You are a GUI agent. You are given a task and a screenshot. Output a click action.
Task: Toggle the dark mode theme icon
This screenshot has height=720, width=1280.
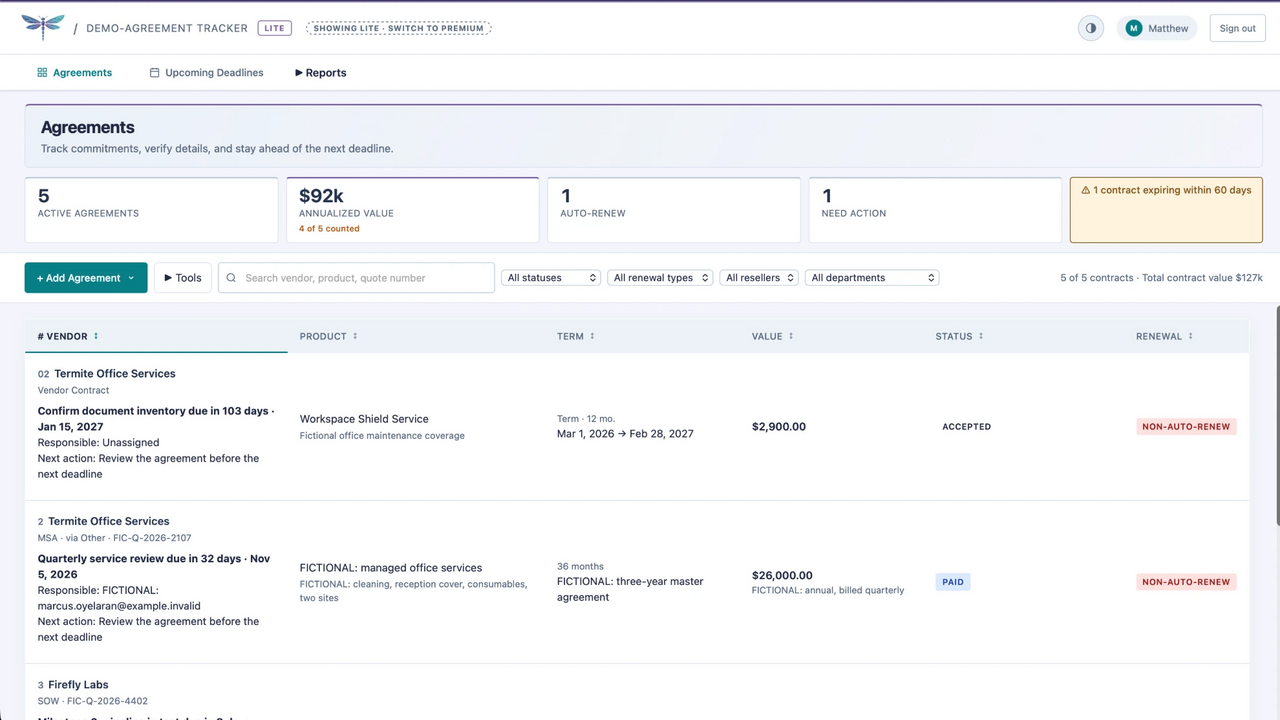(x=1090, y=28)
